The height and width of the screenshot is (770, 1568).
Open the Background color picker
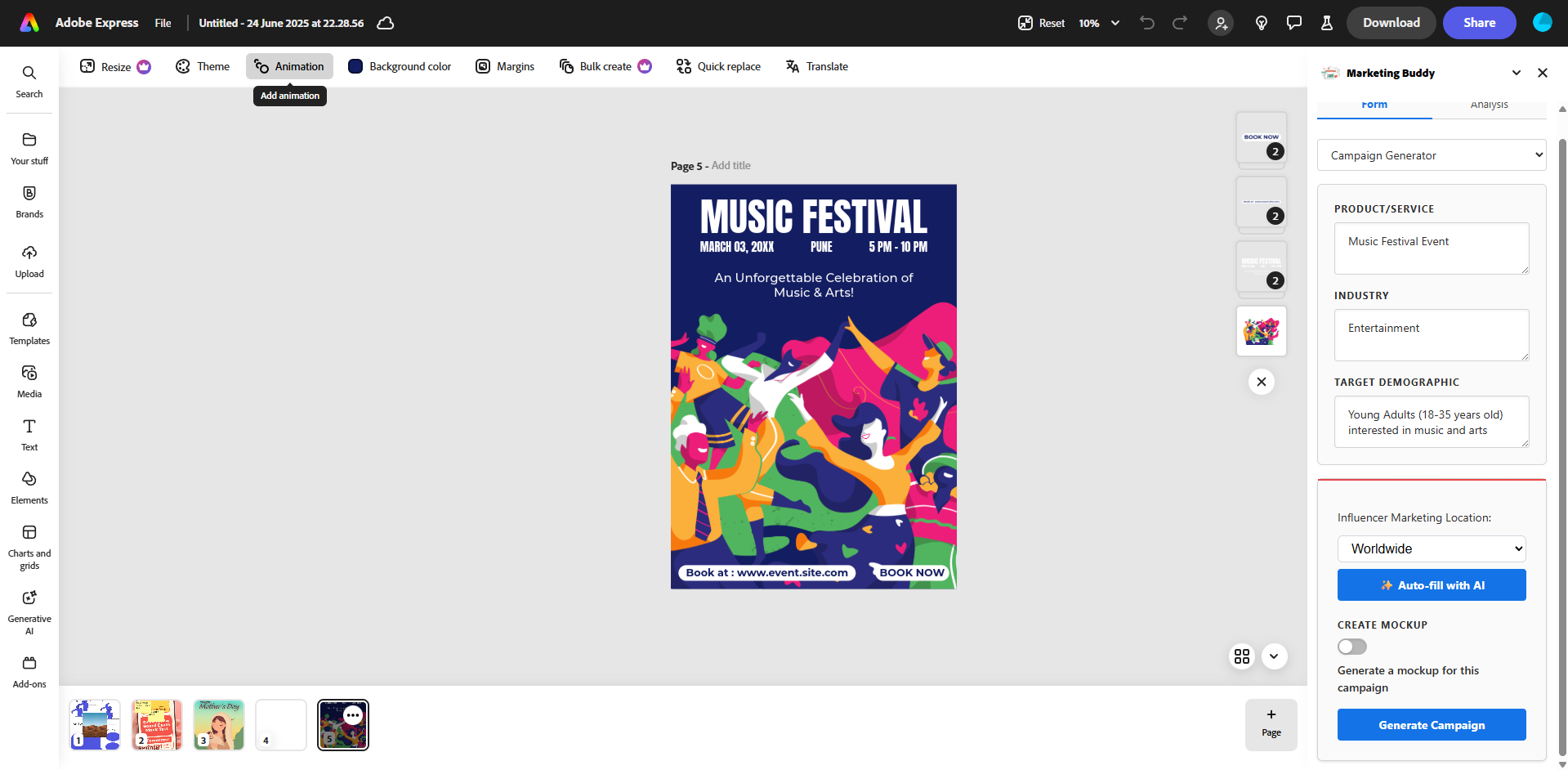(400, 66)
